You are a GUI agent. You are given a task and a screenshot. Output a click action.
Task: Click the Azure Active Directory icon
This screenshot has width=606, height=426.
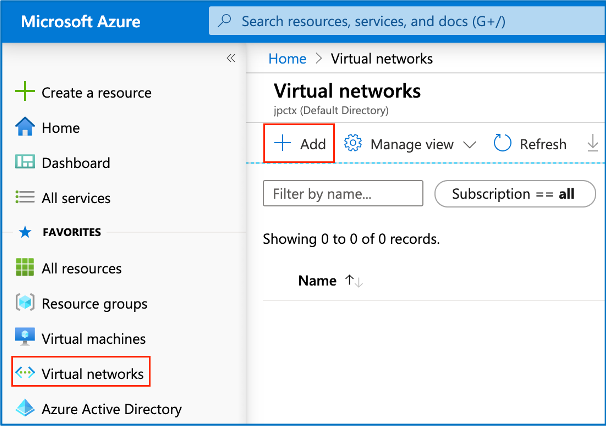[25, 408]
